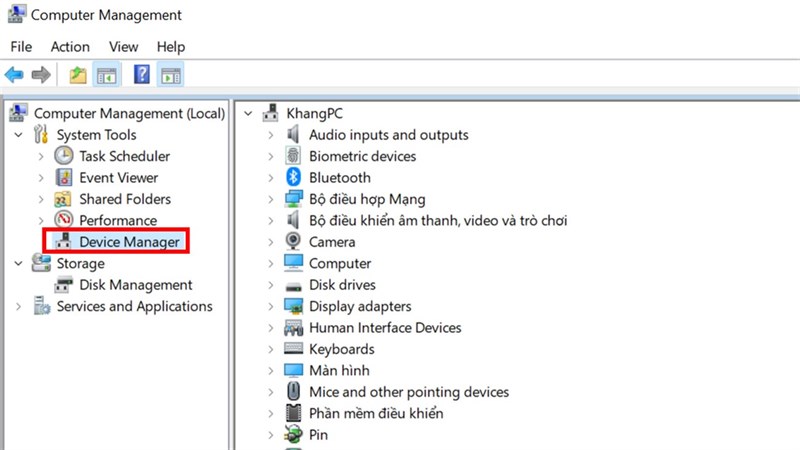Open the Action menu
Screen dimensions: 800x450
coord(70,46)
